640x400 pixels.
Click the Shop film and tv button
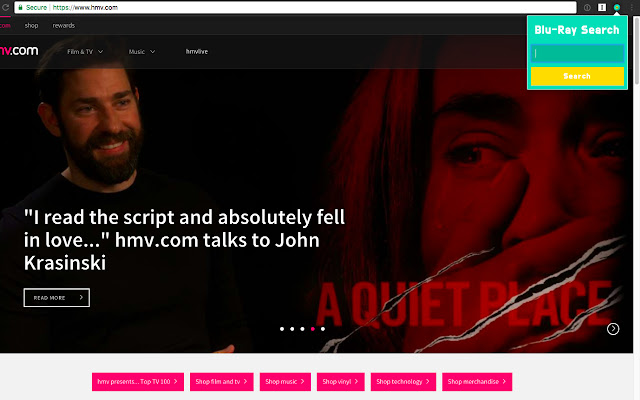coord(222,382)
